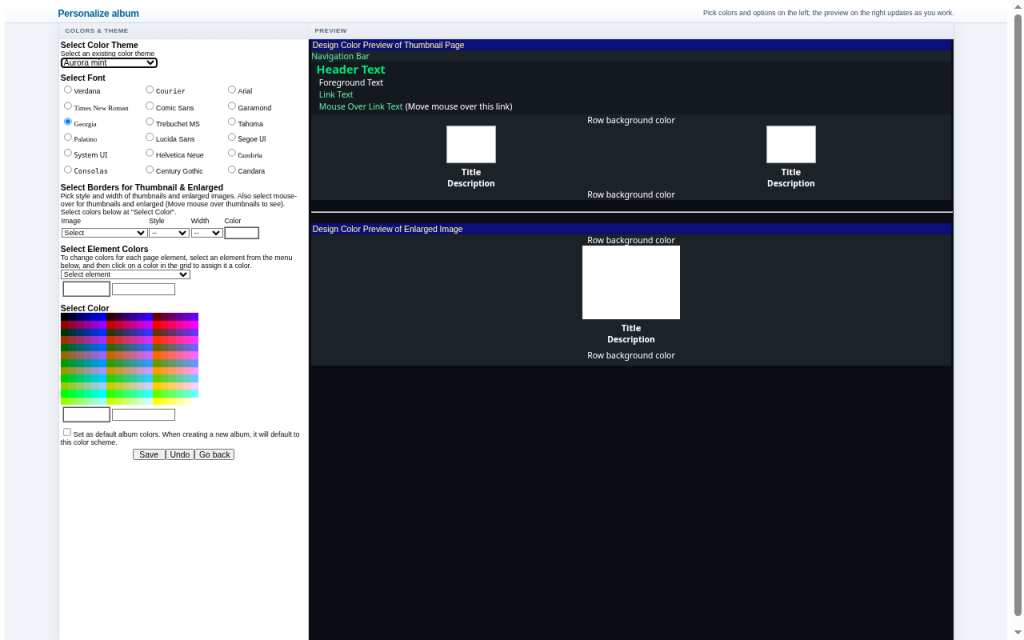Image resolution: width=1024 pixels, height=640 pixels.
Task: Click the Navigation Bar preview text
Action: click(x=340, y=56)
